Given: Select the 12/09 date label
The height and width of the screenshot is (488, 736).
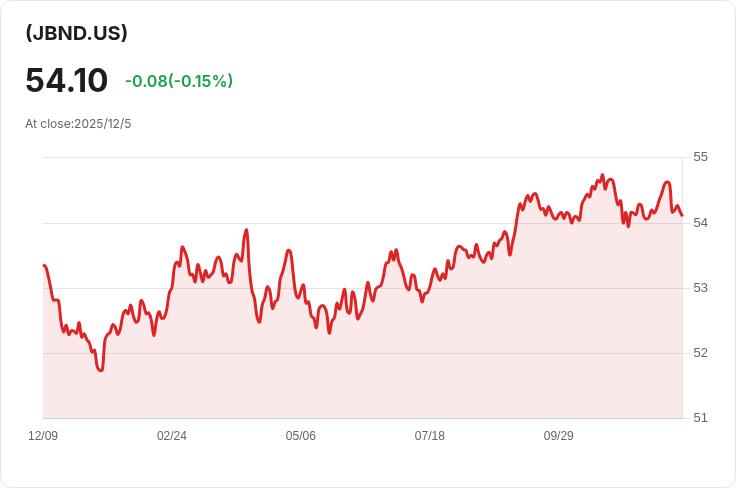Looking at the screenshot, I should [43, 436].
